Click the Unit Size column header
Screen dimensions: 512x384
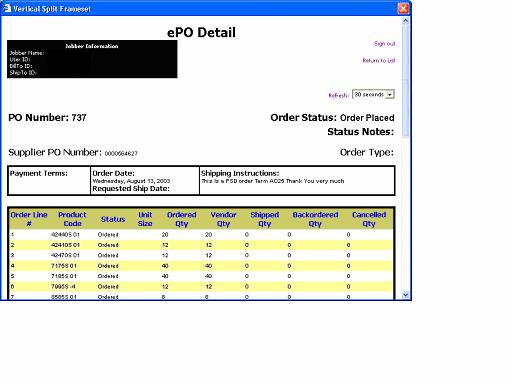145,219
